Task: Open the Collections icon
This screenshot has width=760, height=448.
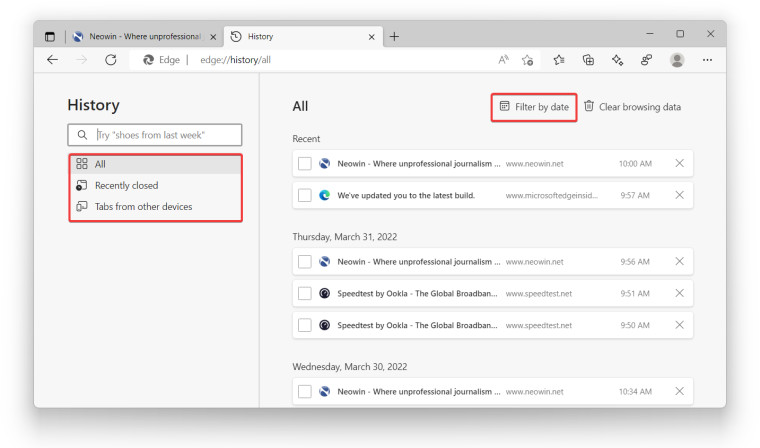Action: pos(588,60)
